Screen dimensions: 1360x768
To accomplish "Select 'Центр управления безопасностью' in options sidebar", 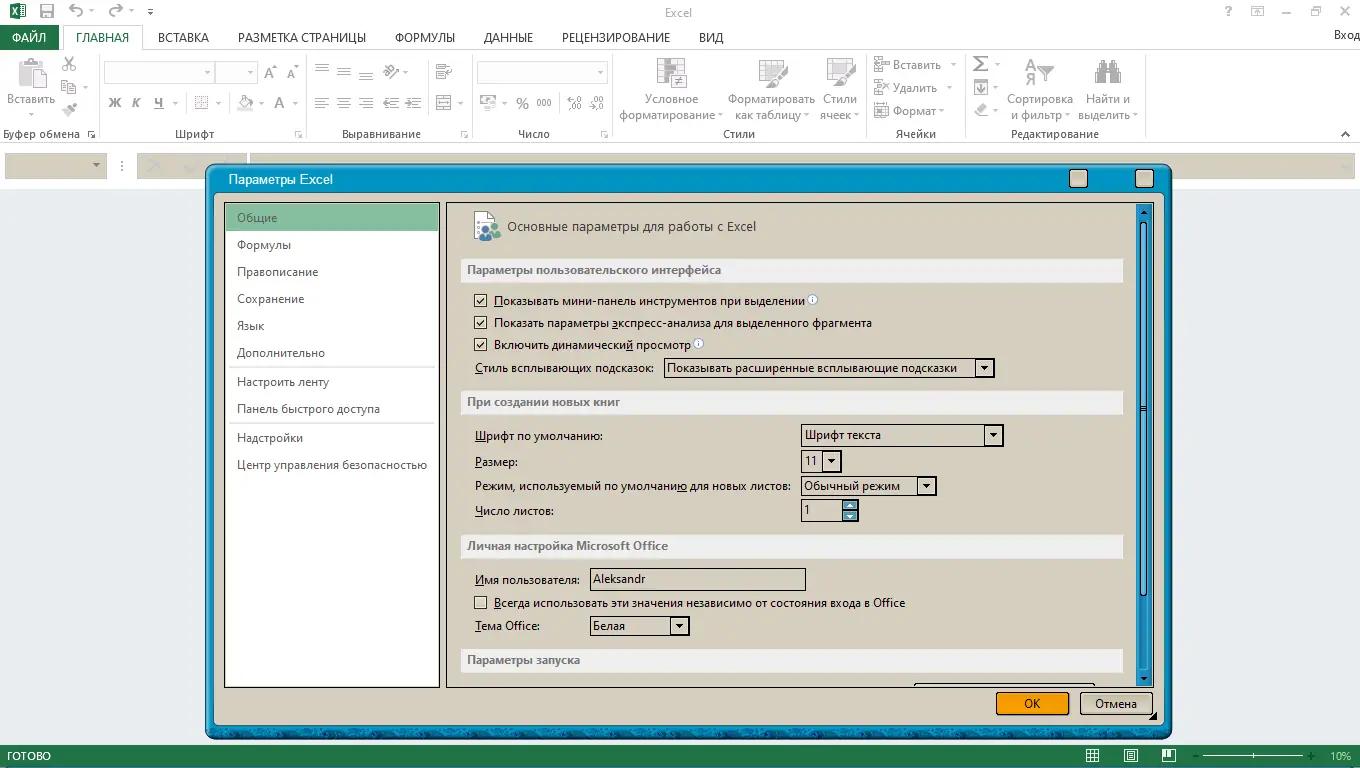I will tap(332, 465).
